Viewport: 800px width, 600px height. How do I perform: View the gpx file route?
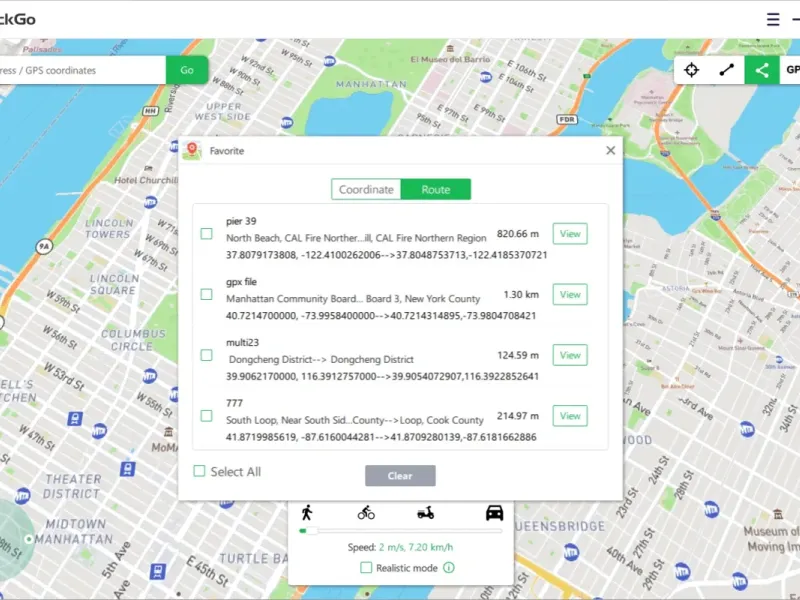(570, 294)
